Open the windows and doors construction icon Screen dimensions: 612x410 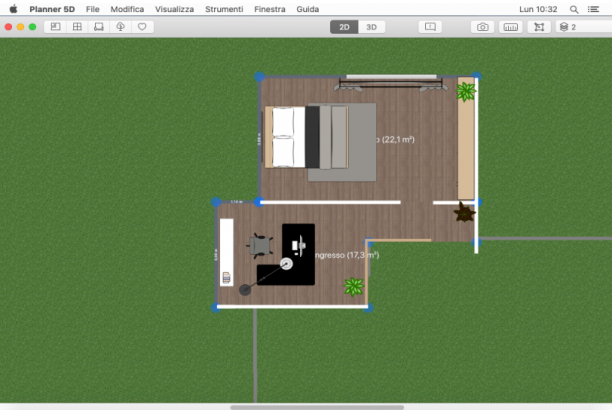(77, 27)
